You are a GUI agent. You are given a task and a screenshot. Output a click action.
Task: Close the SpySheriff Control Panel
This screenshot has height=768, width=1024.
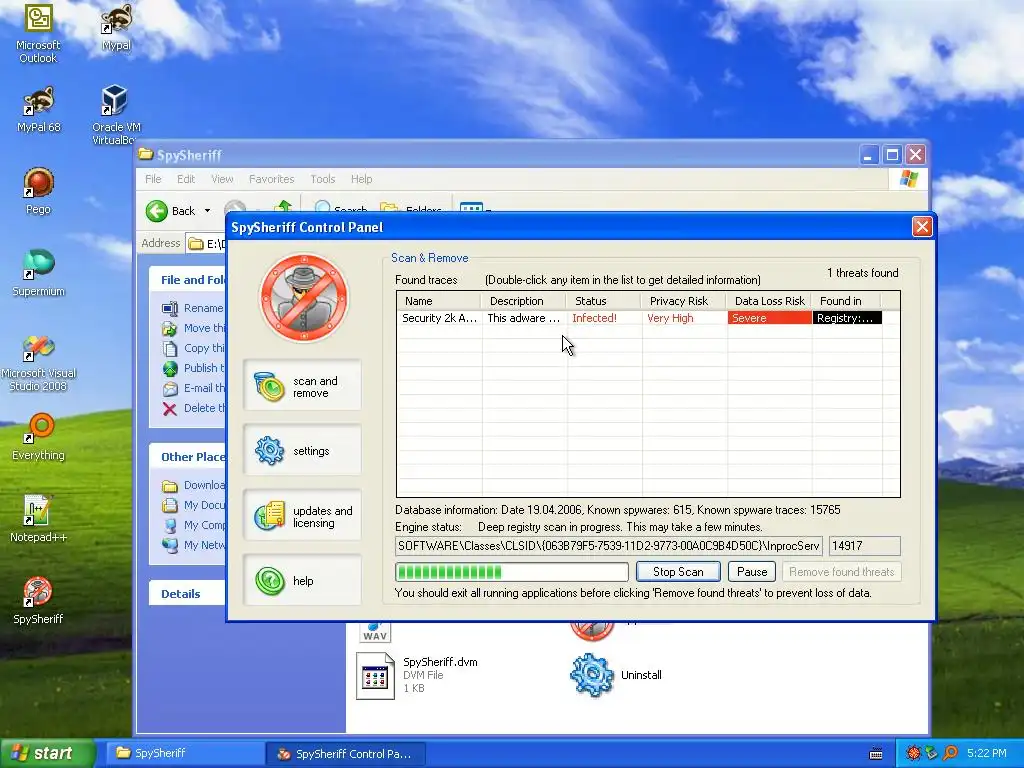pos(921,227)
